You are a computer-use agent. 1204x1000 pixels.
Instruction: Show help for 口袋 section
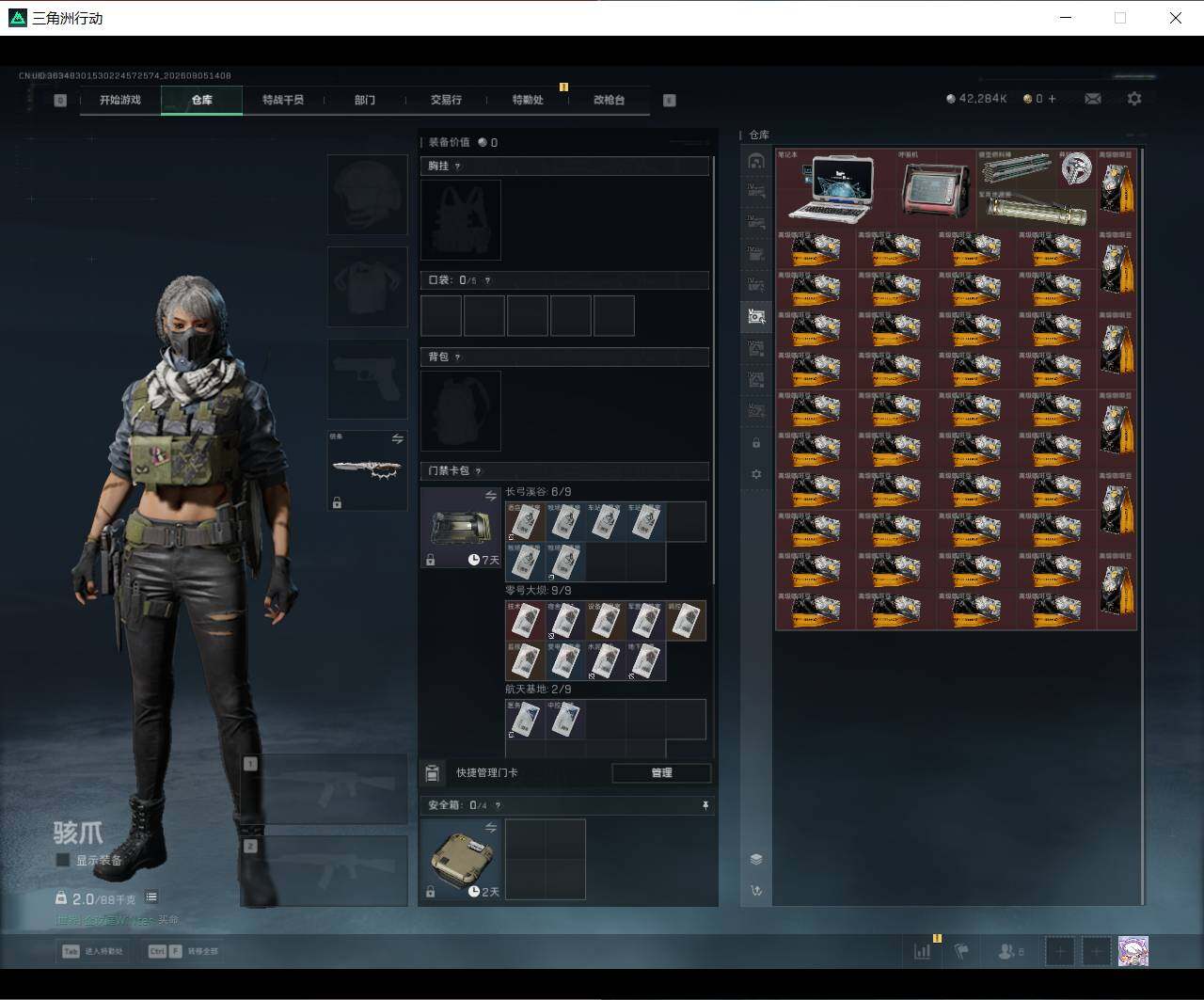pos(486,280)
